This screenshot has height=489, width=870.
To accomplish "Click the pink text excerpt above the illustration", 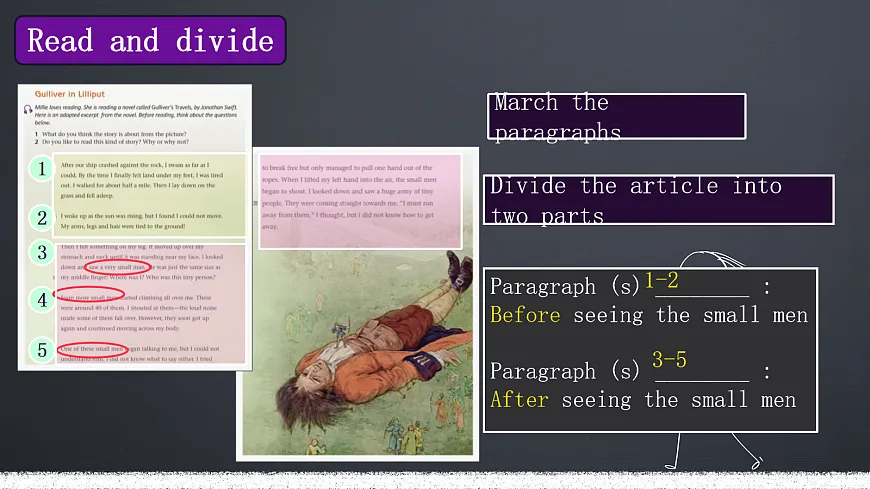I will (359, 200).
